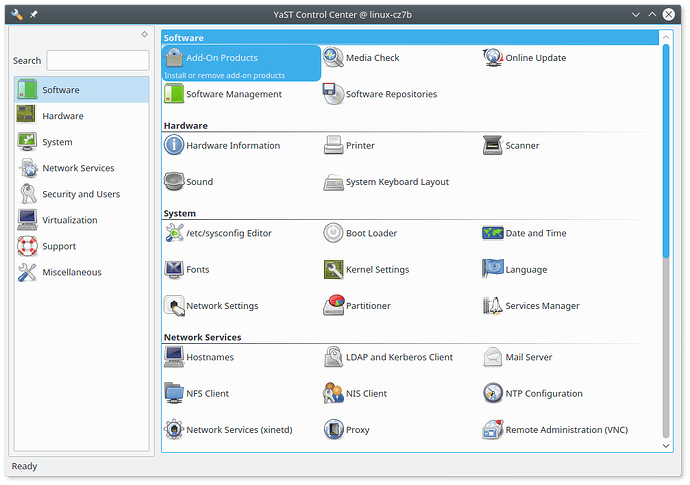Select Network Services in the sidebar
Screen dimensions: 690x485
pos(77,168)
